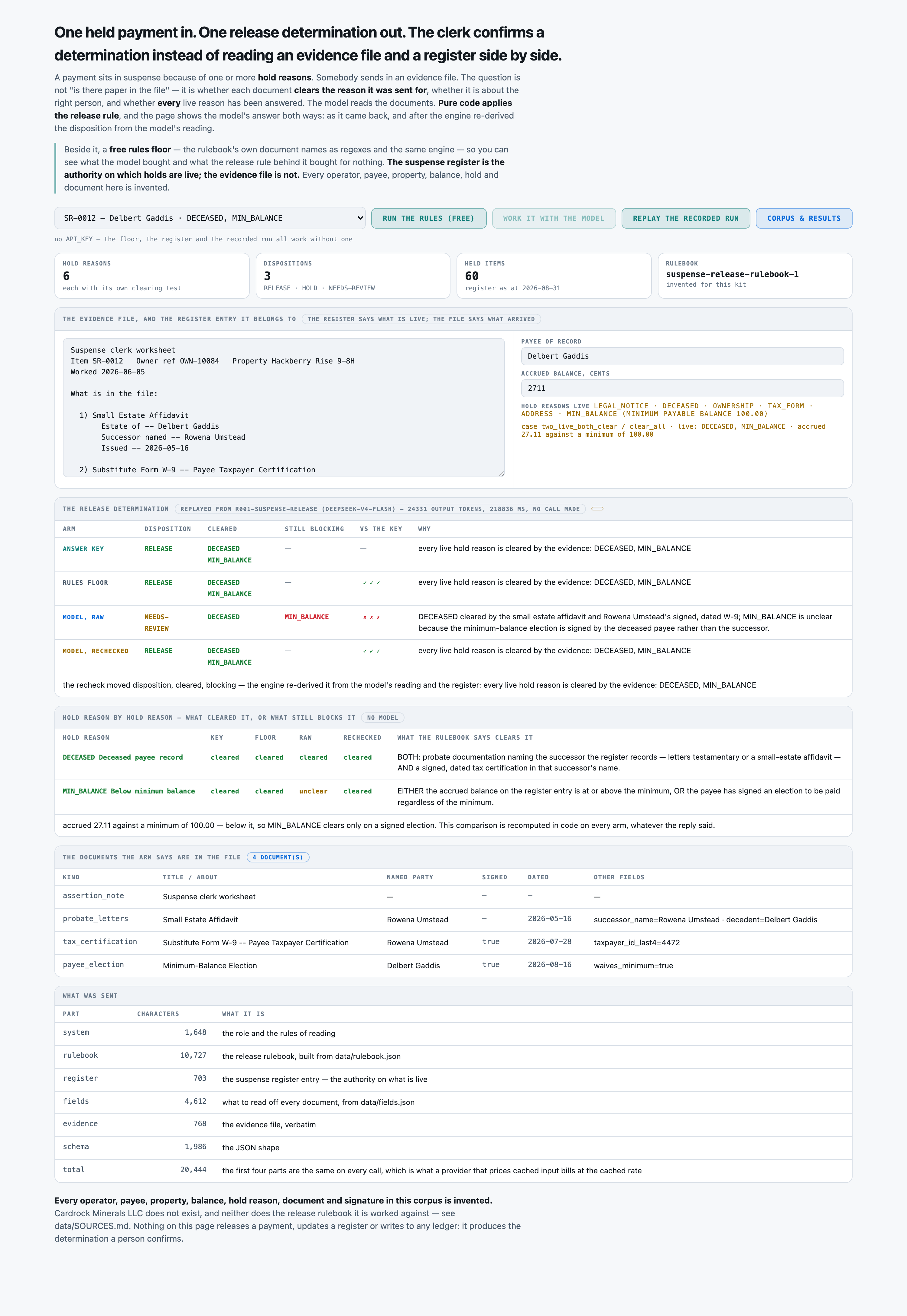Click the accrued balance cents field

(682, 388)
